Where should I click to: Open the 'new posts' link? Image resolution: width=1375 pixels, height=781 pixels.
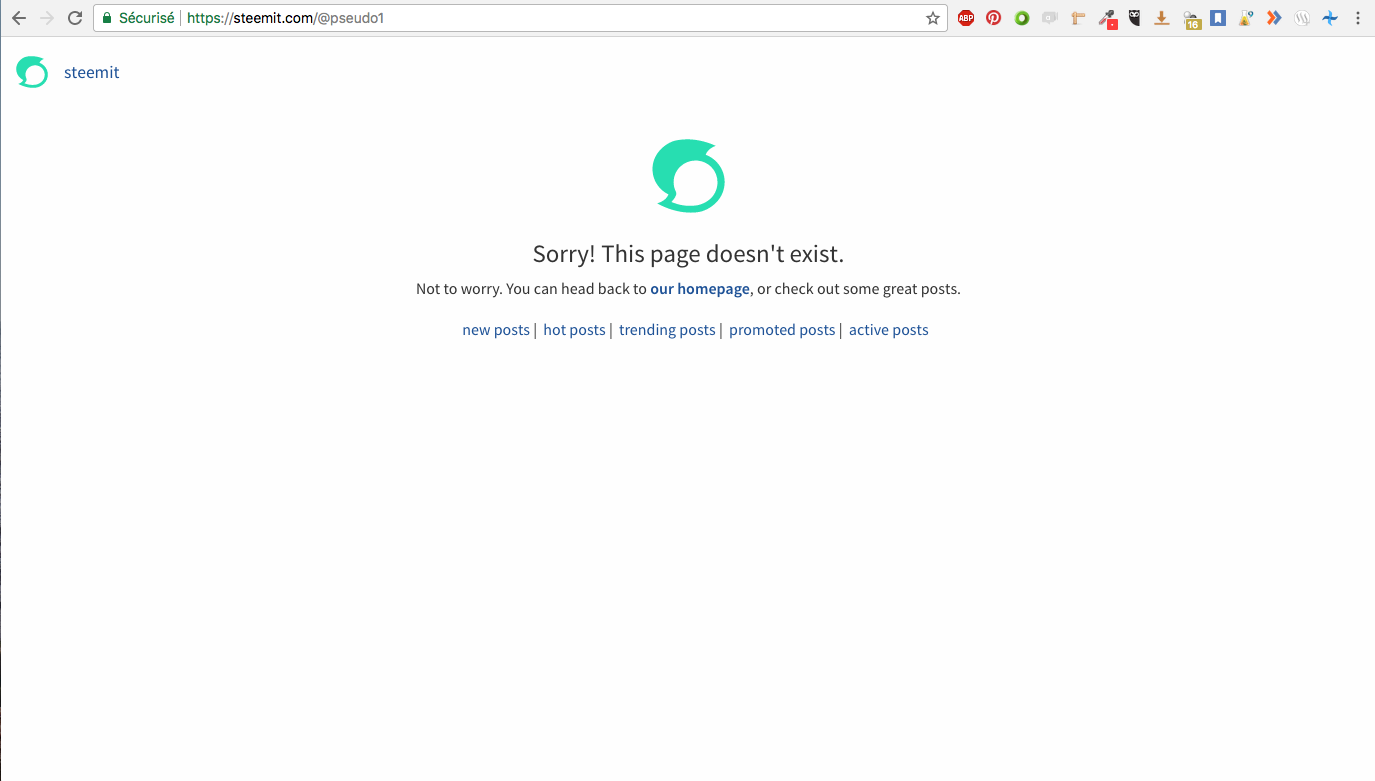coord(496,330)
